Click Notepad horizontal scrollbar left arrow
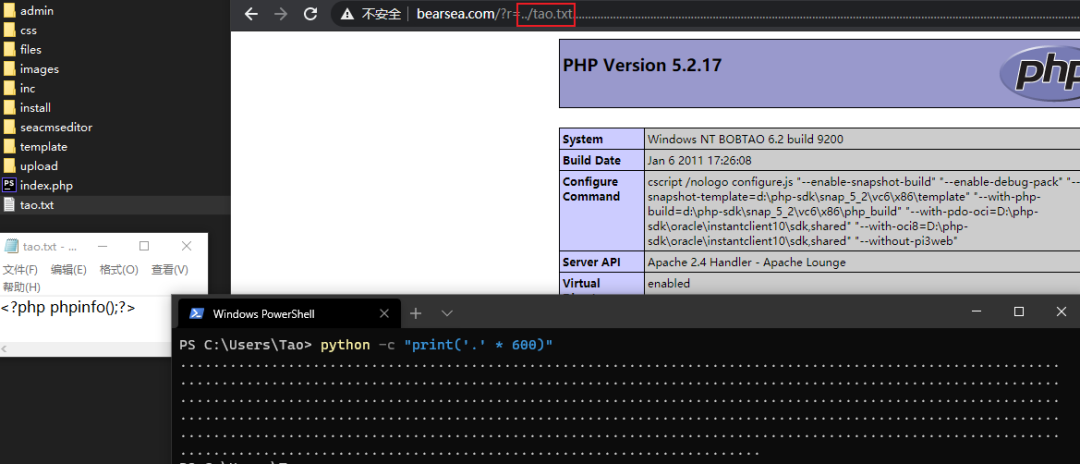This screenshot has height=464, width=1080. pos(4,350)
